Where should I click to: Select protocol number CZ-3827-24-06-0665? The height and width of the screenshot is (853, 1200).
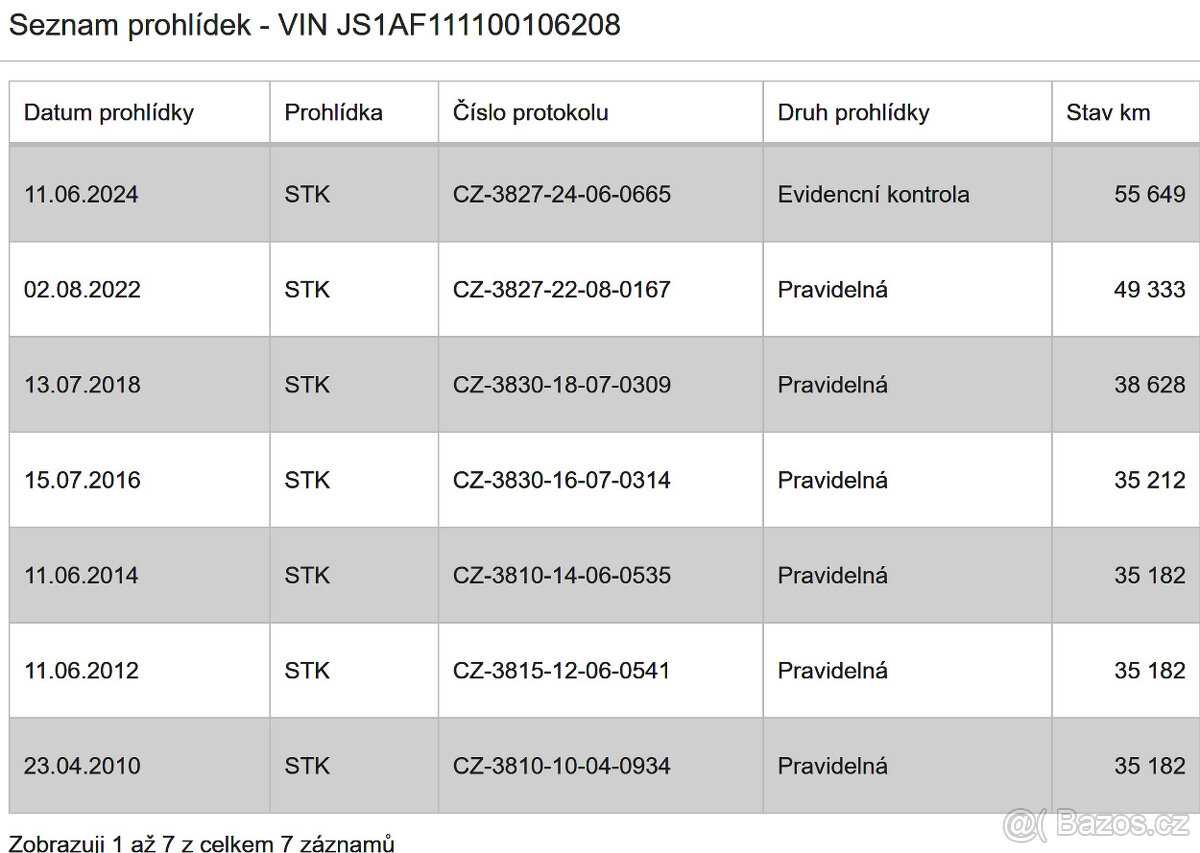(x=561, y=195)
